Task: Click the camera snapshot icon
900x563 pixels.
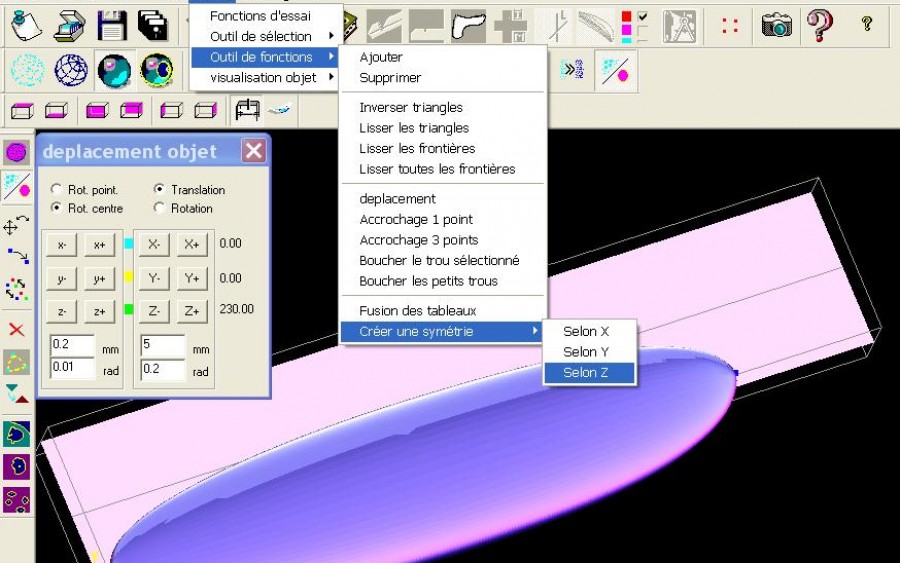Action: pyautogui.click(x=776, y=25)
